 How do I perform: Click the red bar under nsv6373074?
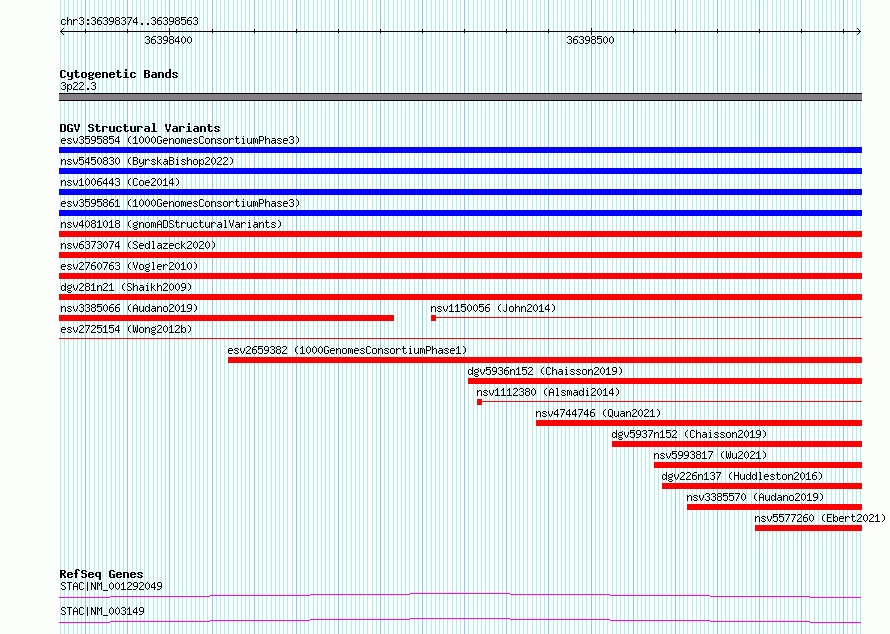460,255
